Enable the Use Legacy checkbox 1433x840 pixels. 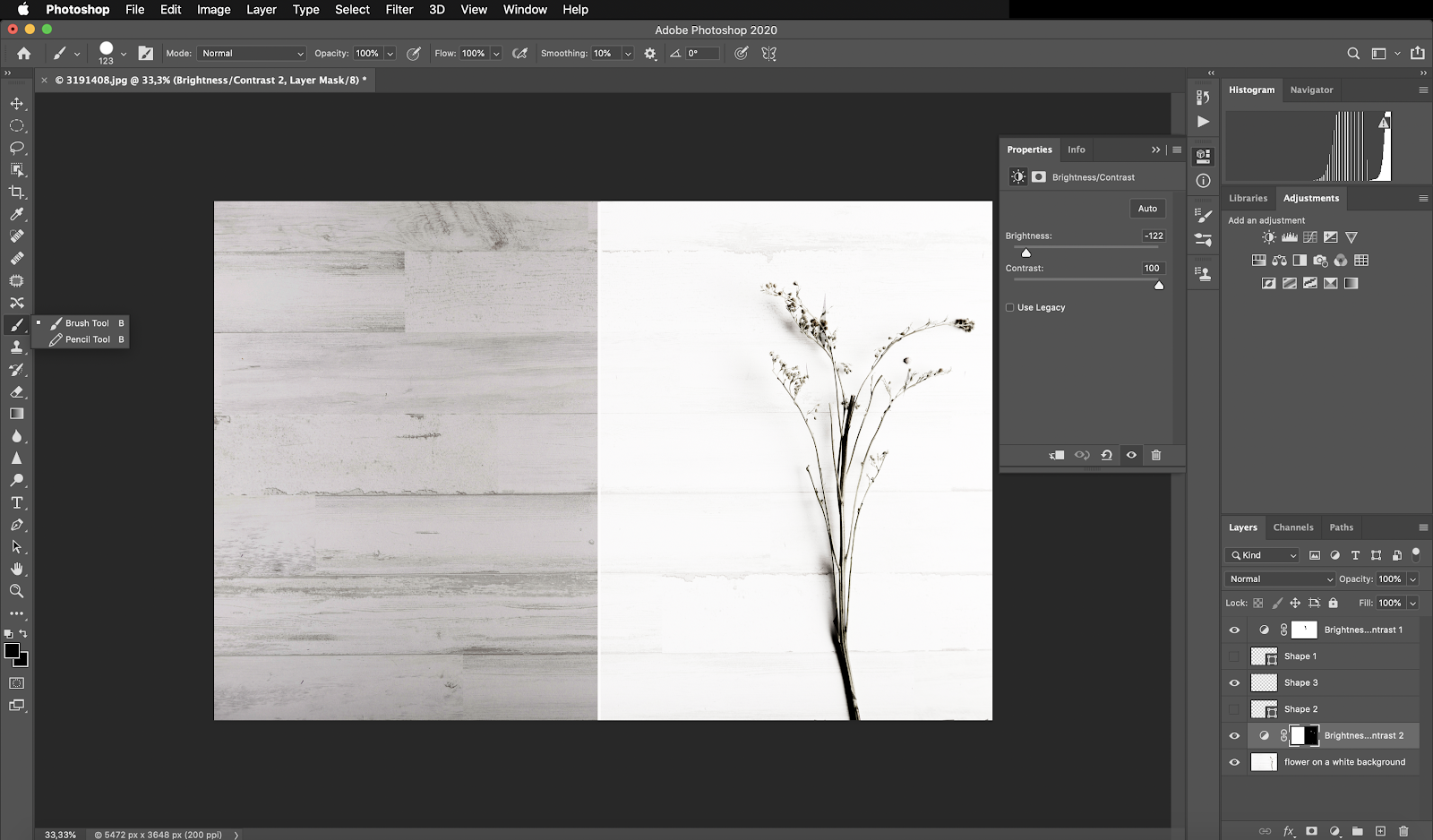click(1010, 308)
